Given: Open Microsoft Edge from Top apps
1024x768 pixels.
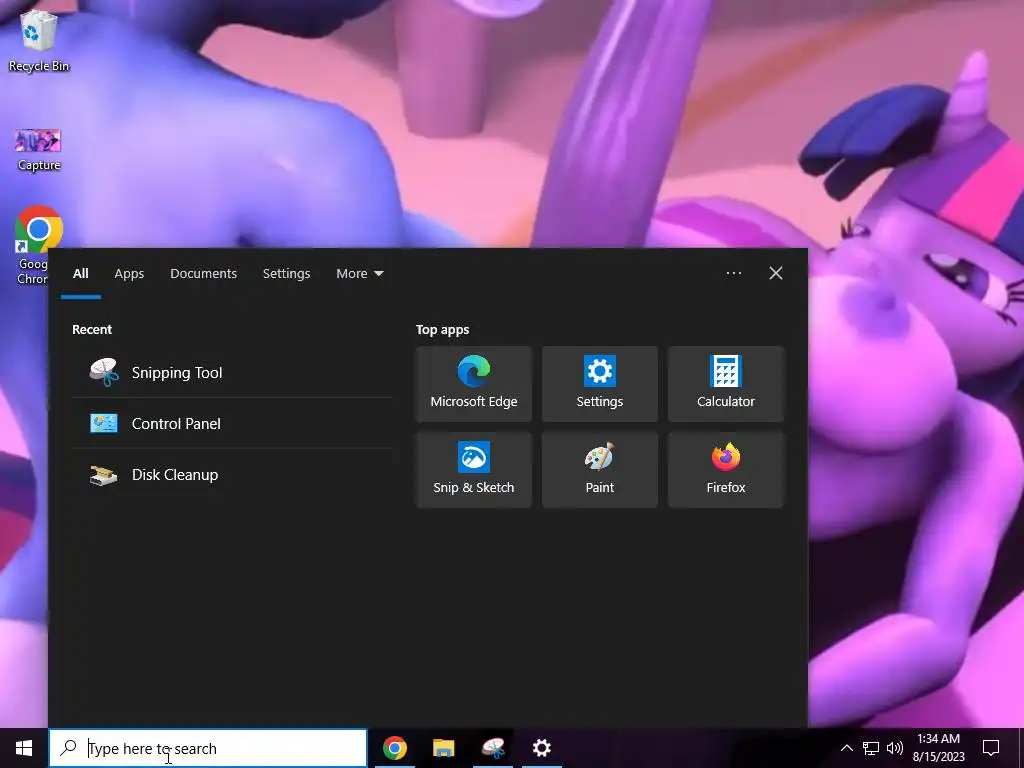Looking at the screenshot, I should pyautogui.click(x=473, y=384).
